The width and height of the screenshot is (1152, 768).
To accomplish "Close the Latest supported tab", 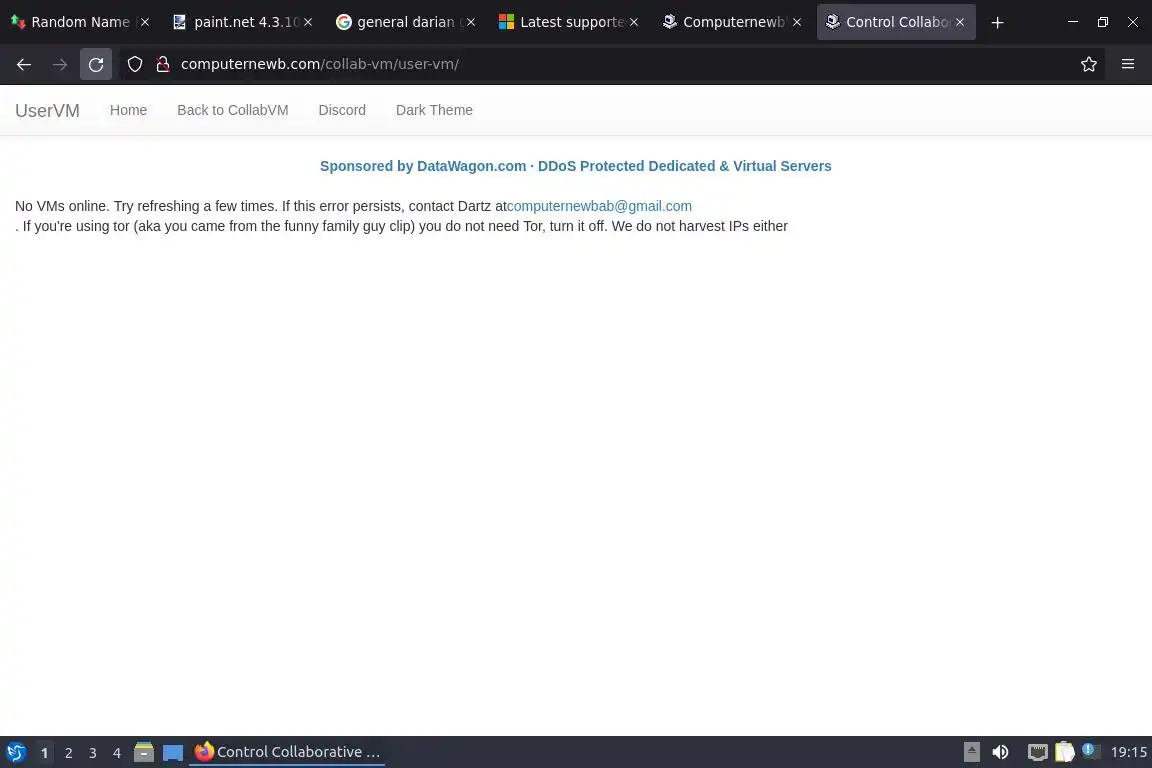I will tap(634, 22).
